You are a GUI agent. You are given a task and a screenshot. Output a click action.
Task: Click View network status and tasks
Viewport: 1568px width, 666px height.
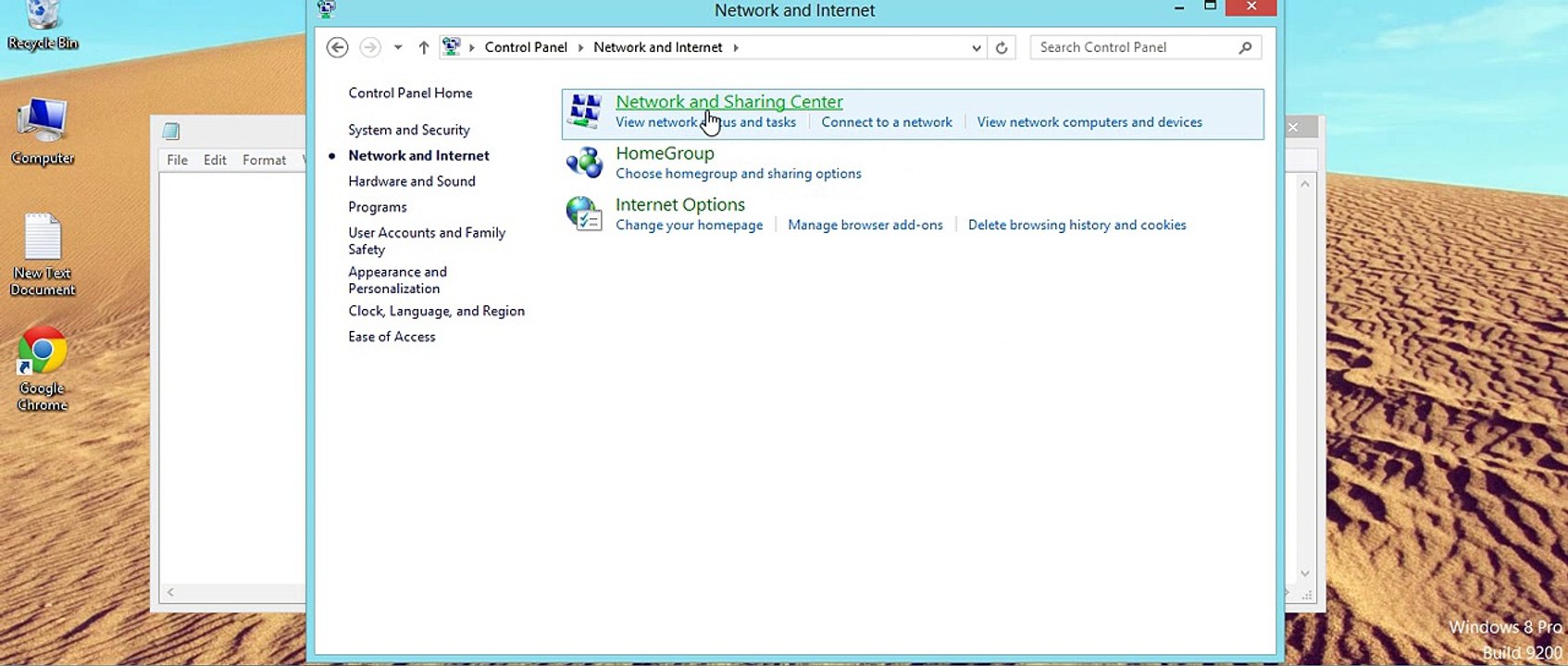pos(705,122)
